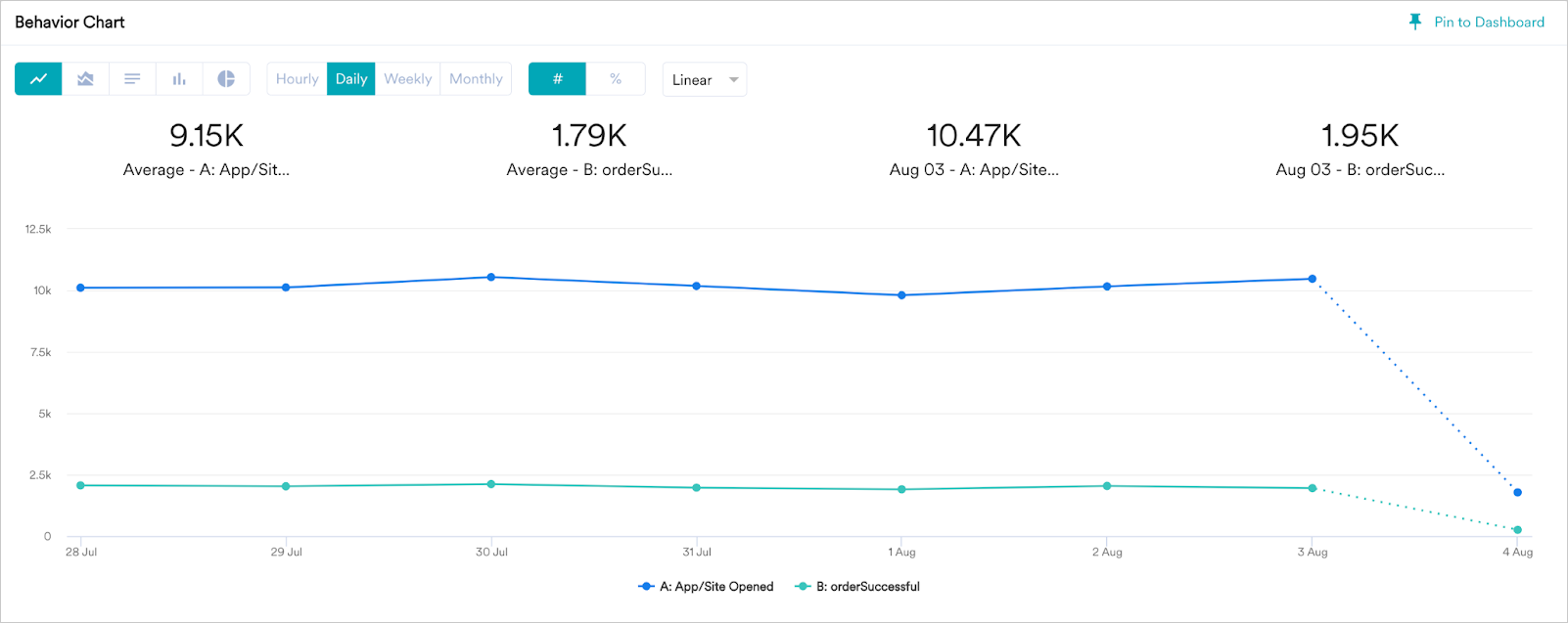1568x623 pixels.
Task: Click the 3 Aug App/Site Opened data point
Action: [x=1313, y=280]
